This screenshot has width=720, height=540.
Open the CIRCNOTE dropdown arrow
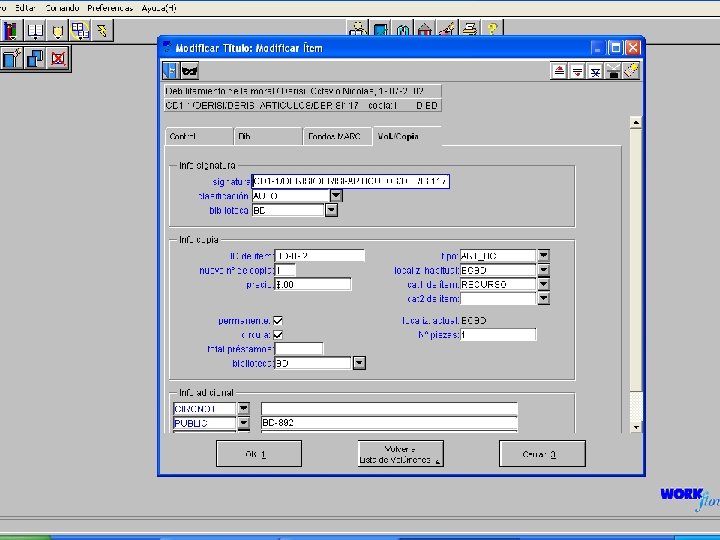pyautogui.click(x=243, y=408)
